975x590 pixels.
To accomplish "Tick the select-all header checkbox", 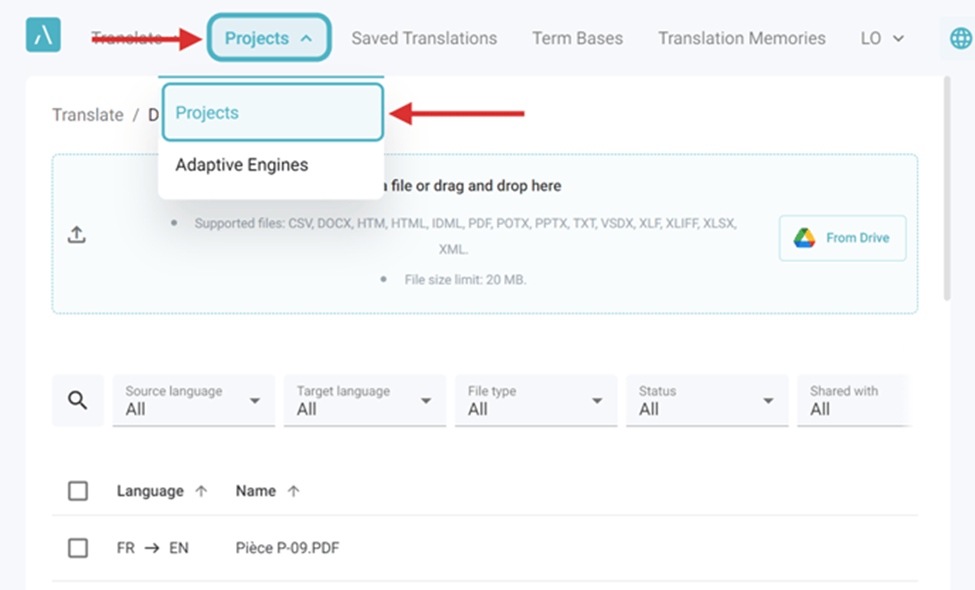I will pyautogui.click(x=78, y=491).
